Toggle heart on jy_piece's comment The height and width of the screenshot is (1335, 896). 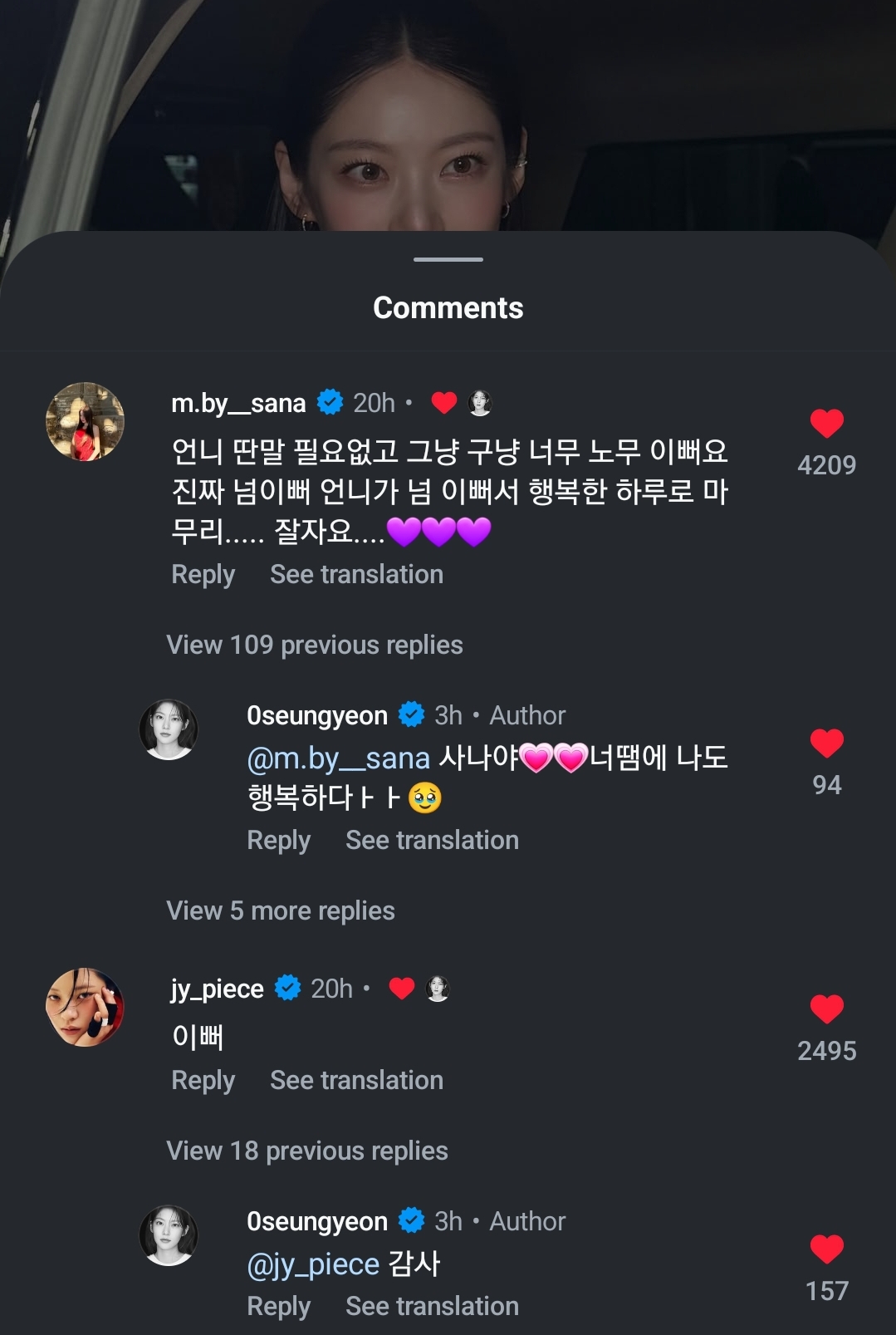826,1009
